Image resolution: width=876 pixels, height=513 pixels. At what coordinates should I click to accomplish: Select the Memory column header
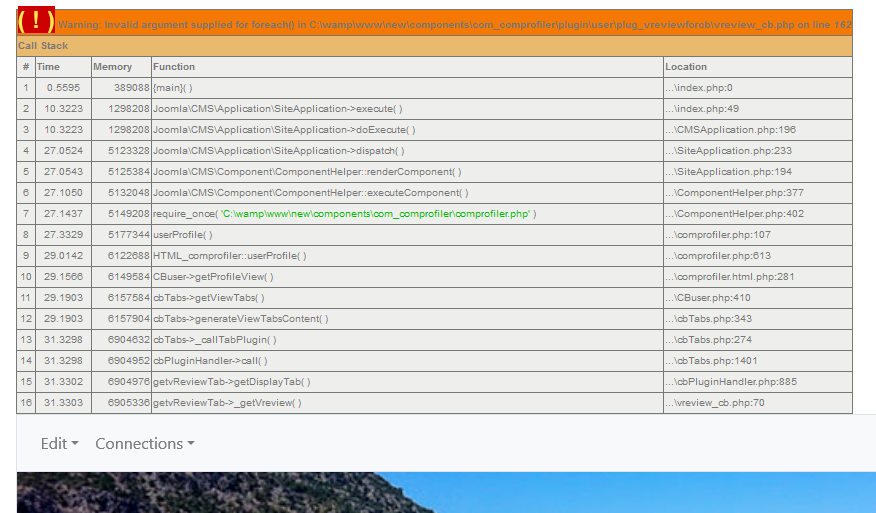click(x=112, y=67)
